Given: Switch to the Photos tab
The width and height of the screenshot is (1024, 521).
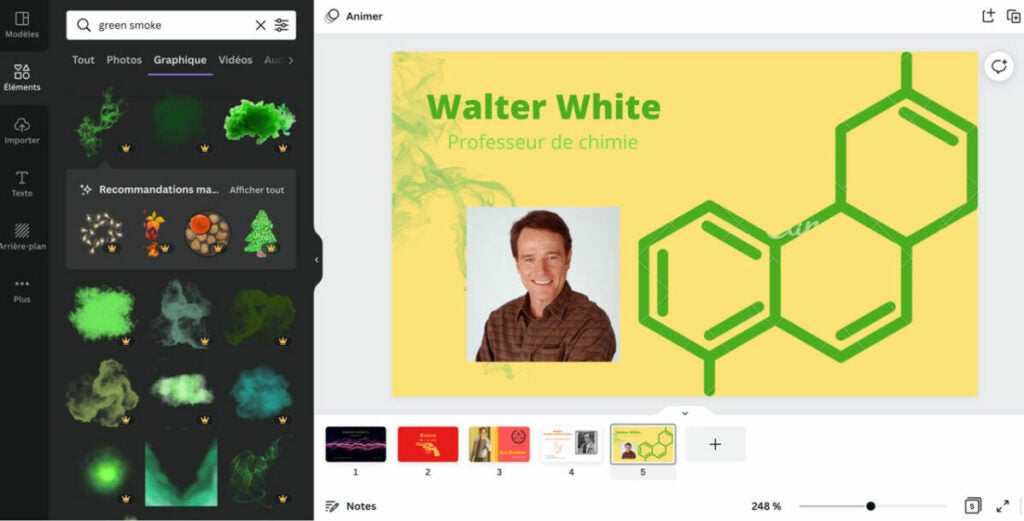Looking at the screenshot, I should [124, 60].
